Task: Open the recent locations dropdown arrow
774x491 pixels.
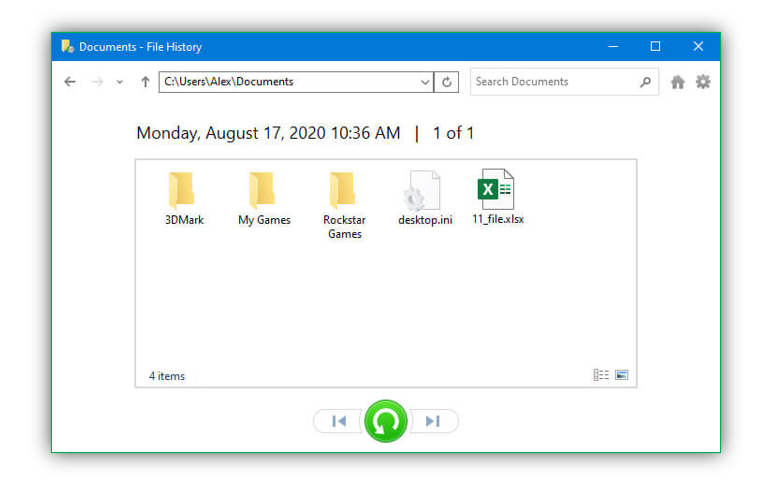Action: point(119,82)
